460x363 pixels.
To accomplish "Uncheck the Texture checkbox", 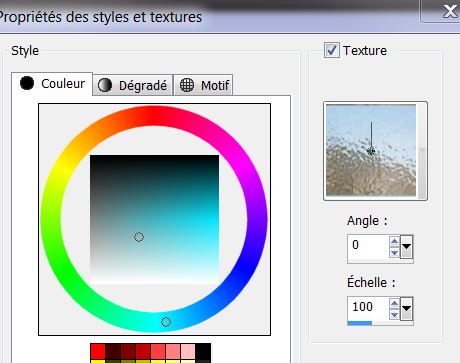I will (332, 50).
